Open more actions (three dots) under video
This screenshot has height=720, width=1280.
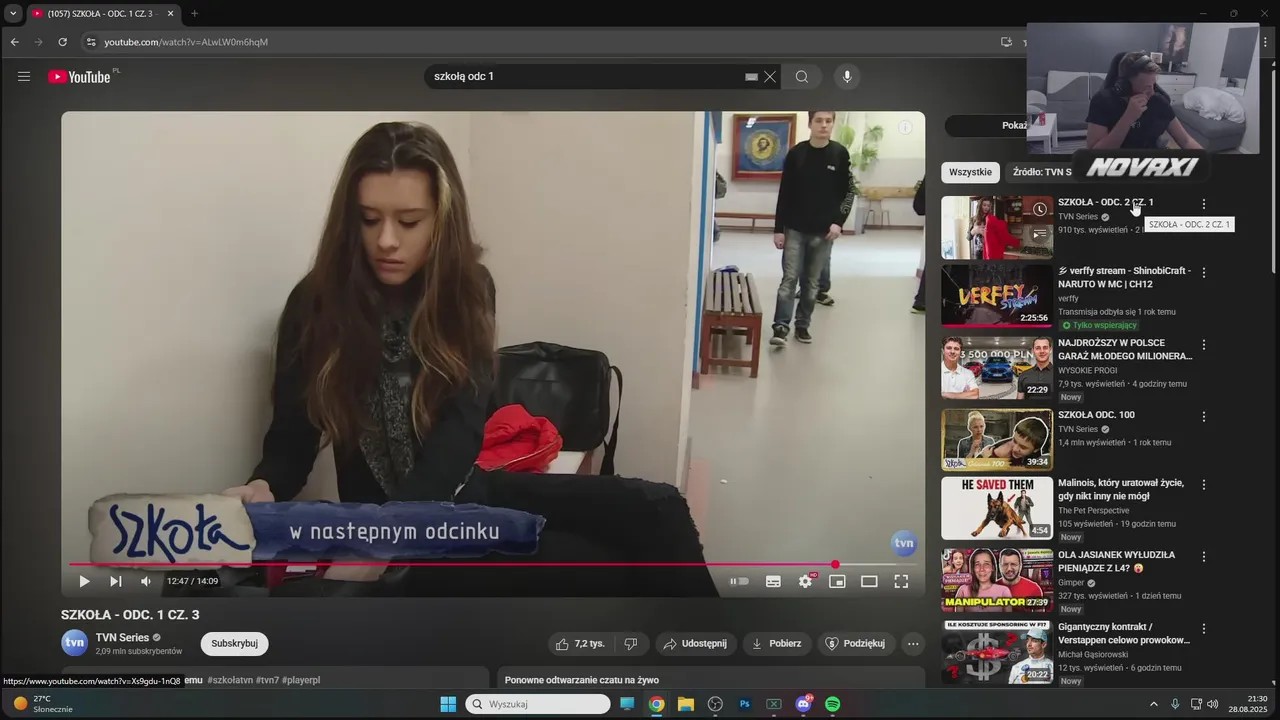click(x=913, y=644)
